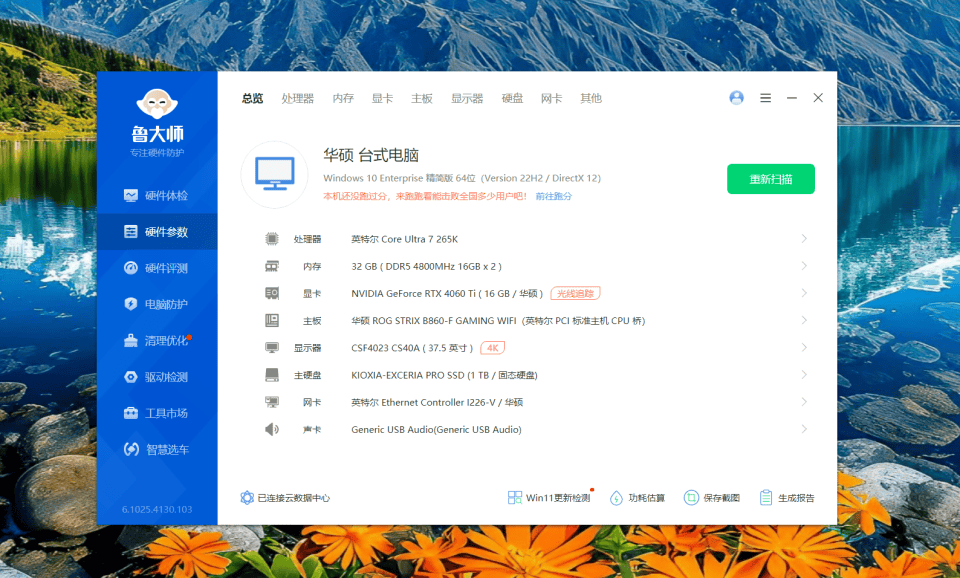The height and width of the screenshot is (578, 960).
Task: Open 功耗估算 tool
Action: coord(637,498)
